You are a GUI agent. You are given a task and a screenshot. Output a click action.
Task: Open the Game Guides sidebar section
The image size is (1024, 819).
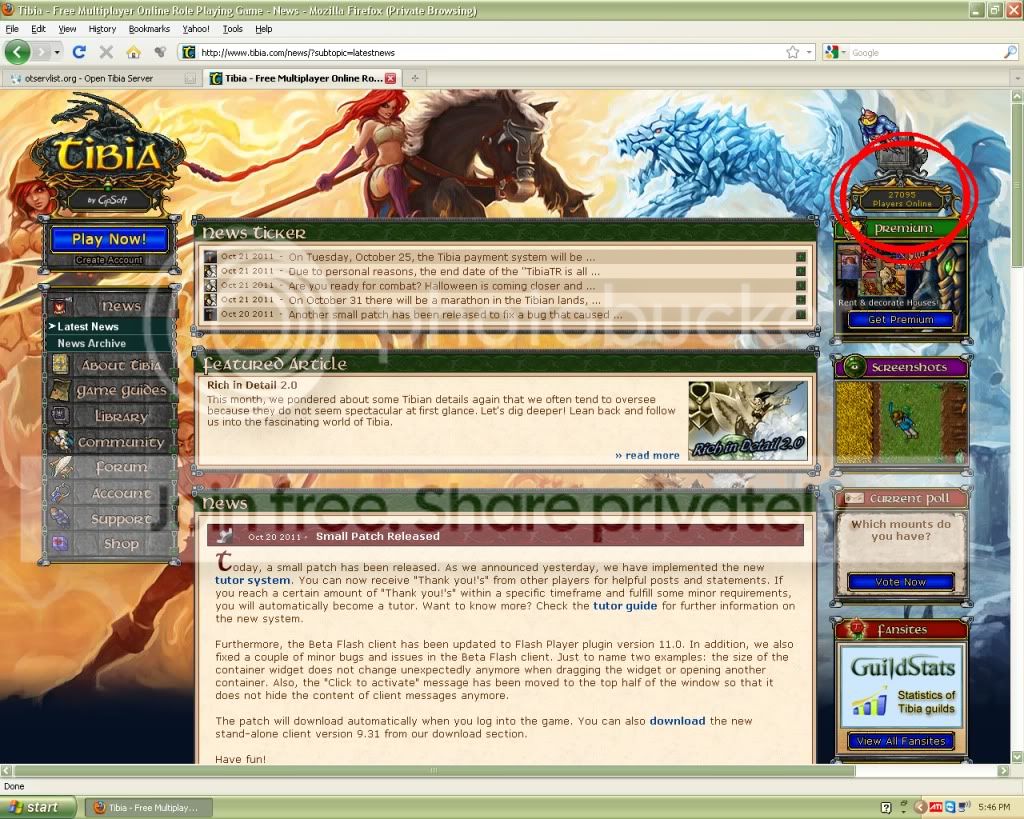(x=110, y=391)
